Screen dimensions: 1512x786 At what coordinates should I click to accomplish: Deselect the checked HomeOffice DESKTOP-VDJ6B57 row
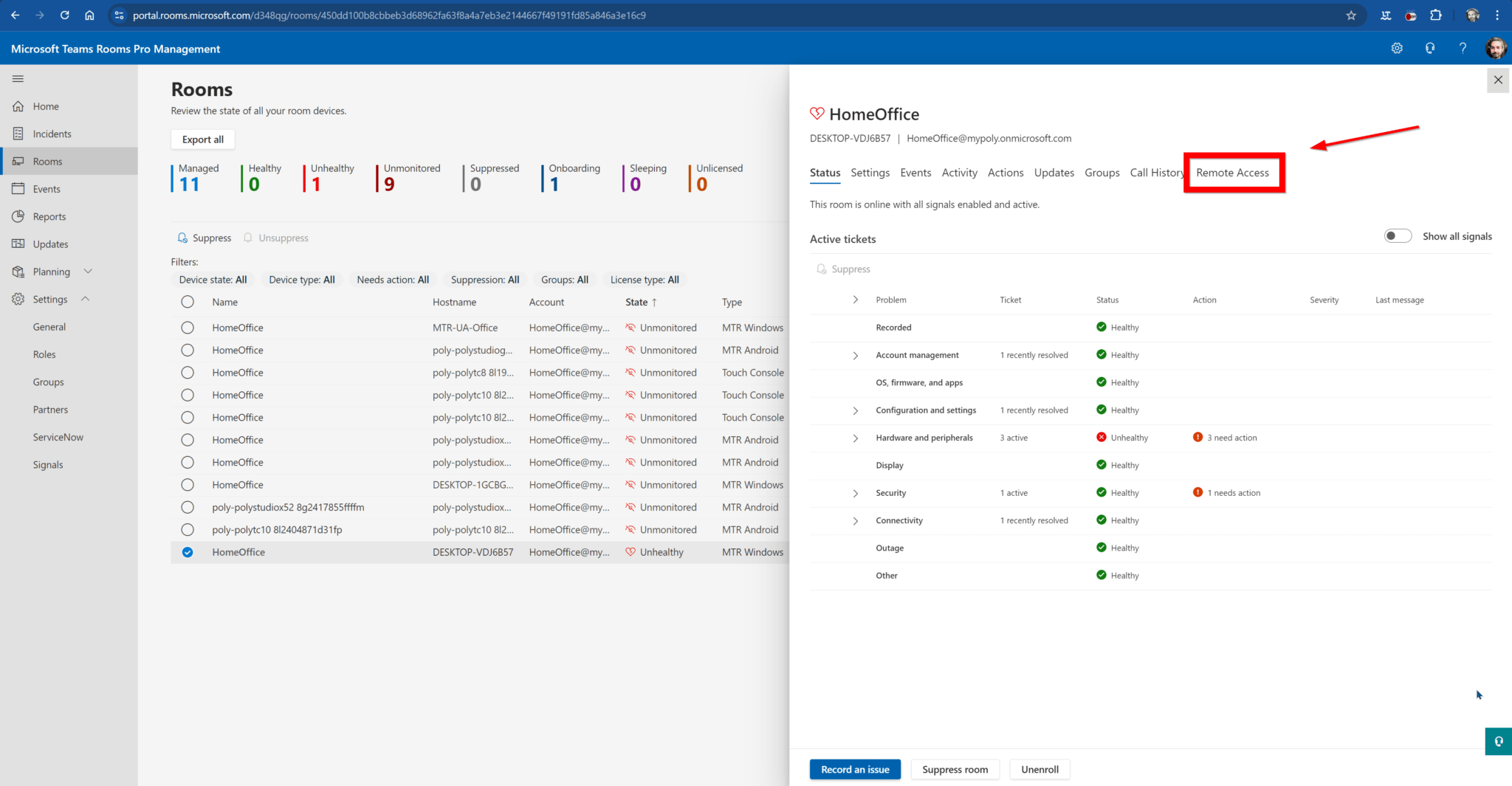click(187, 552)
